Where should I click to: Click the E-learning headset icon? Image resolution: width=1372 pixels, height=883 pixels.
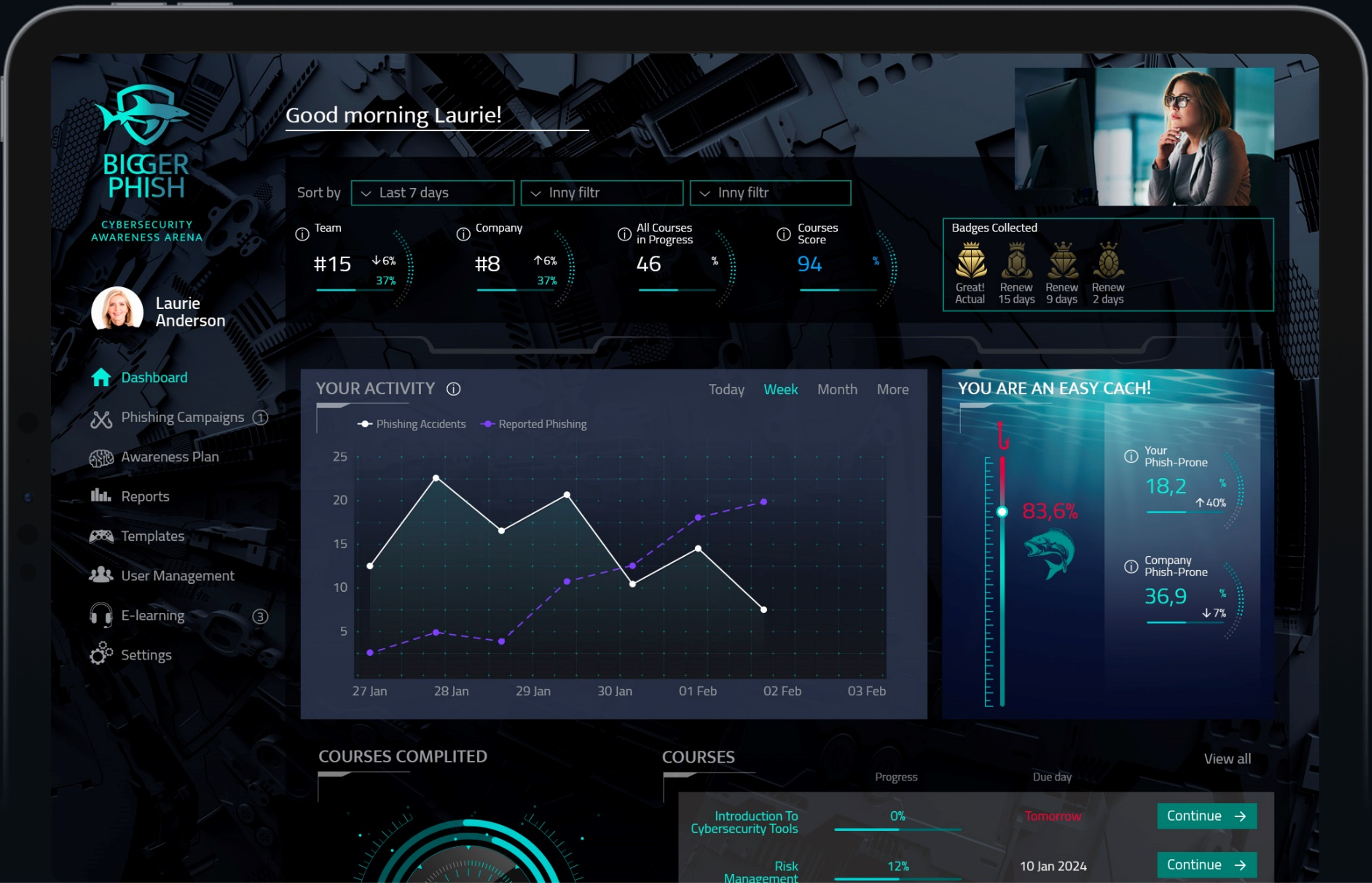(x=101, y=615)
